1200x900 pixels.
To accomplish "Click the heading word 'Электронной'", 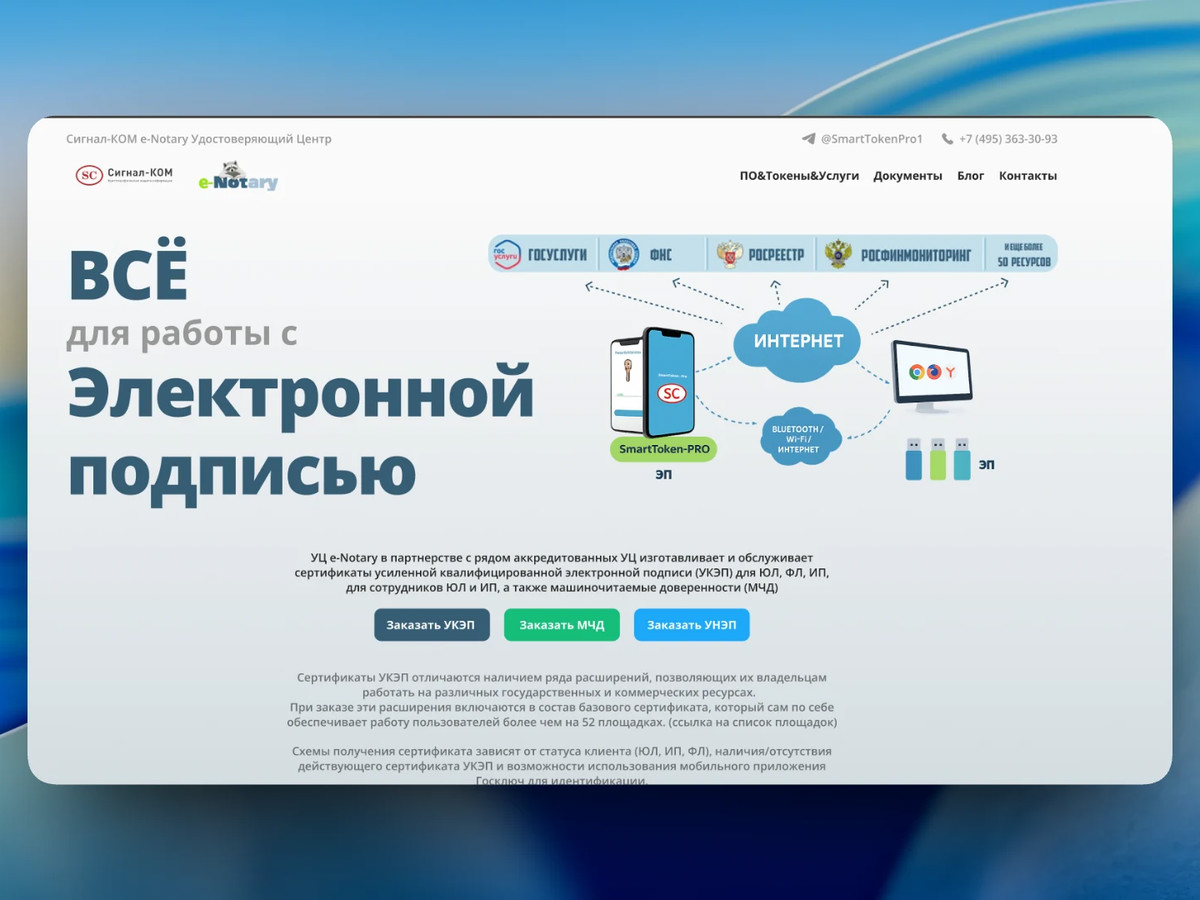I will pyautogui.click(x=301, y=395).
